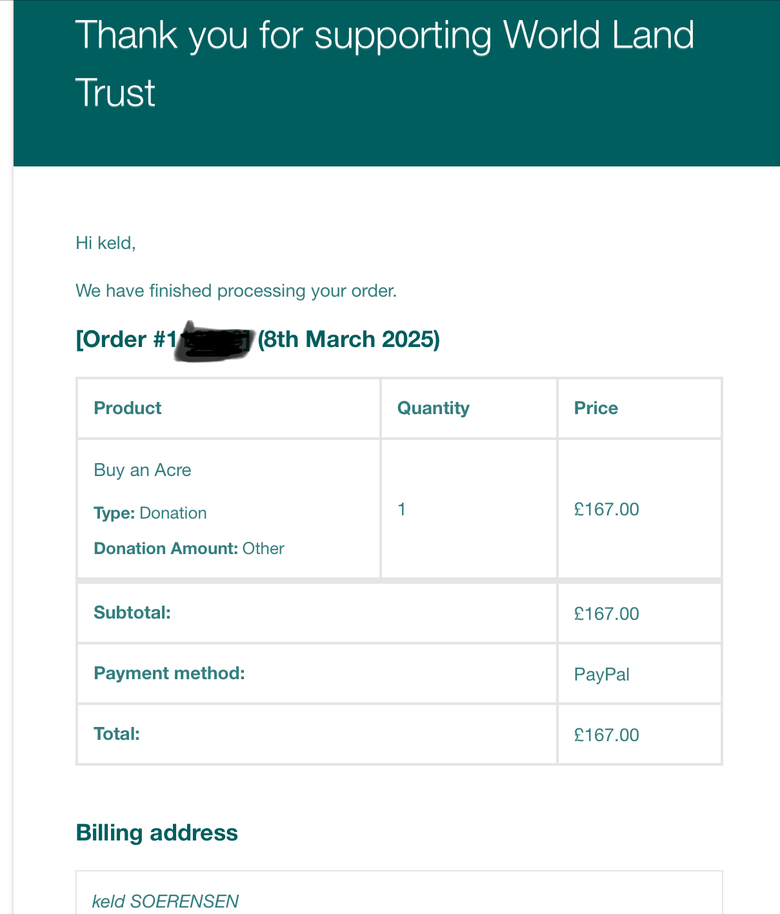780x914 pixels.
Task: Click the item price £167.00
Action: click(606, 509)
